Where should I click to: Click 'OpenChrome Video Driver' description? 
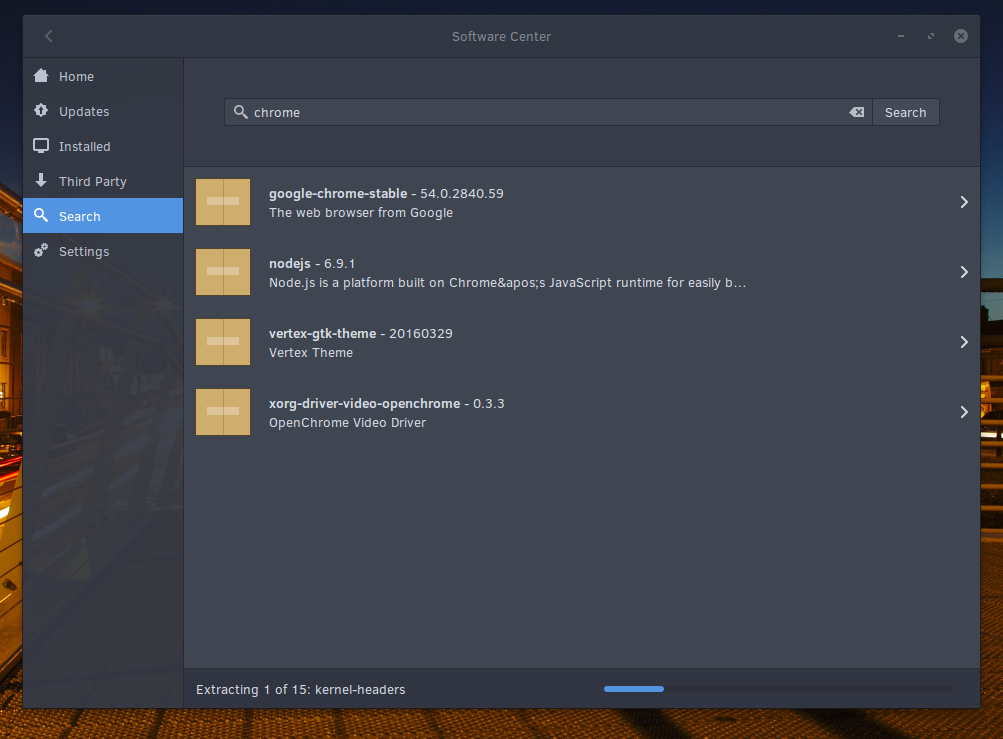347,423
